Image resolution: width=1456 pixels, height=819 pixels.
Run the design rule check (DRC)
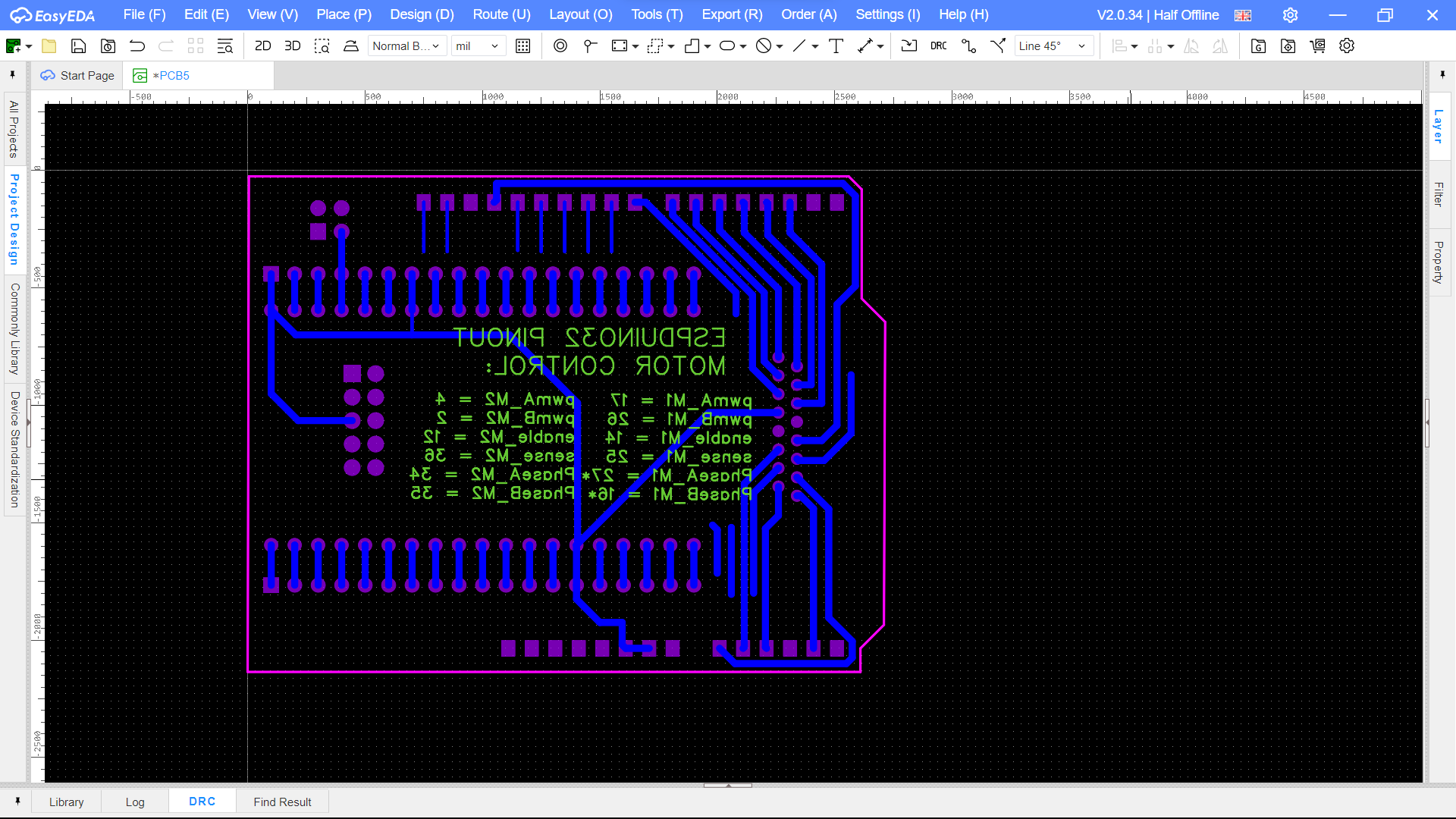[x=938, y=45]
